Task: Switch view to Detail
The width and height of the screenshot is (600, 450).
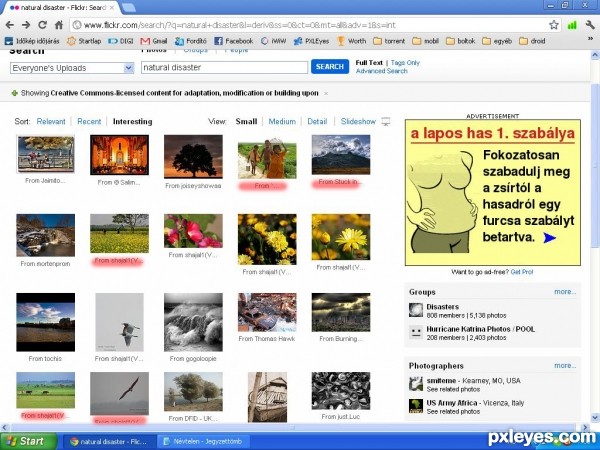Action: coord(317,122)
